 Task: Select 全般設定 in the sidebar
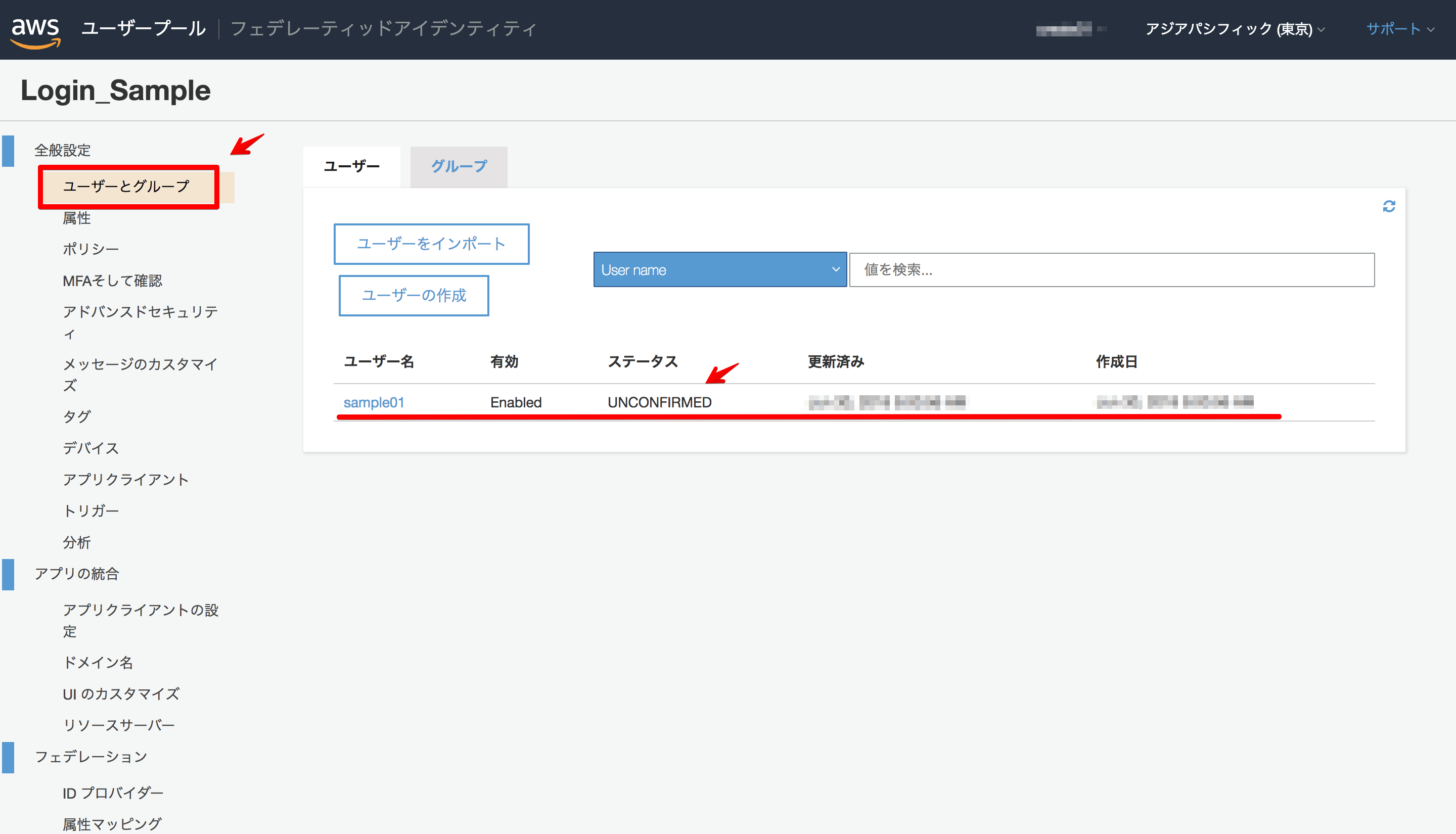click(62, 150)
